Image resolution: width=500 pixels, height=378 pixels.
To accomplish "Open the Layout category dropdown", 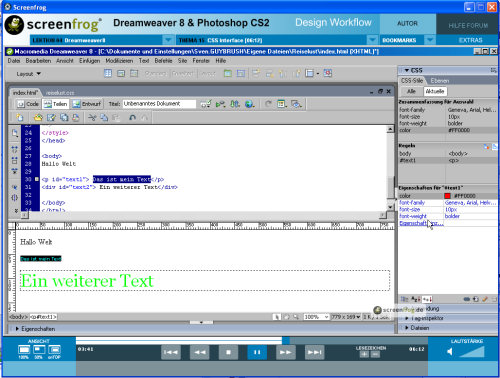I will [29, 74].
